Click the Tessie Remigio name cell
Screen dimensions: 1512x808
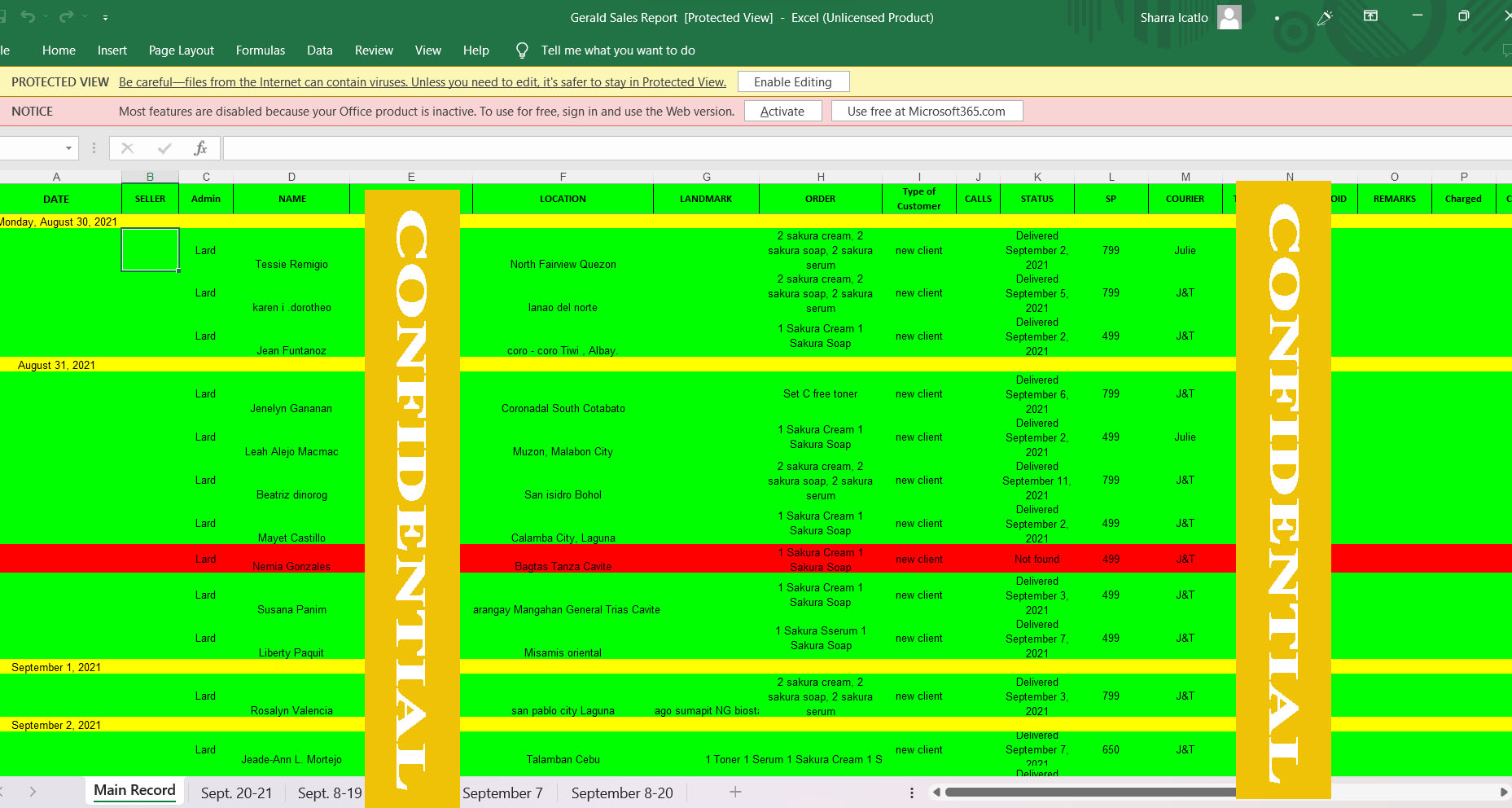tap(291, 250)
